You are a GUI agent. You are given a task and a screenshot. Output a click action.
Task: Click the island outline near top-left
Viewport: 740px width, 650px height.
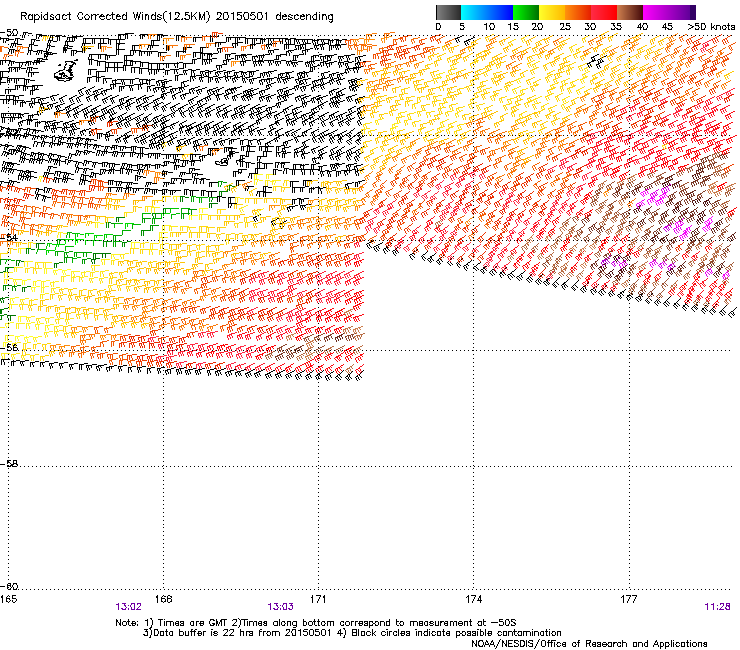click(67, 70)
